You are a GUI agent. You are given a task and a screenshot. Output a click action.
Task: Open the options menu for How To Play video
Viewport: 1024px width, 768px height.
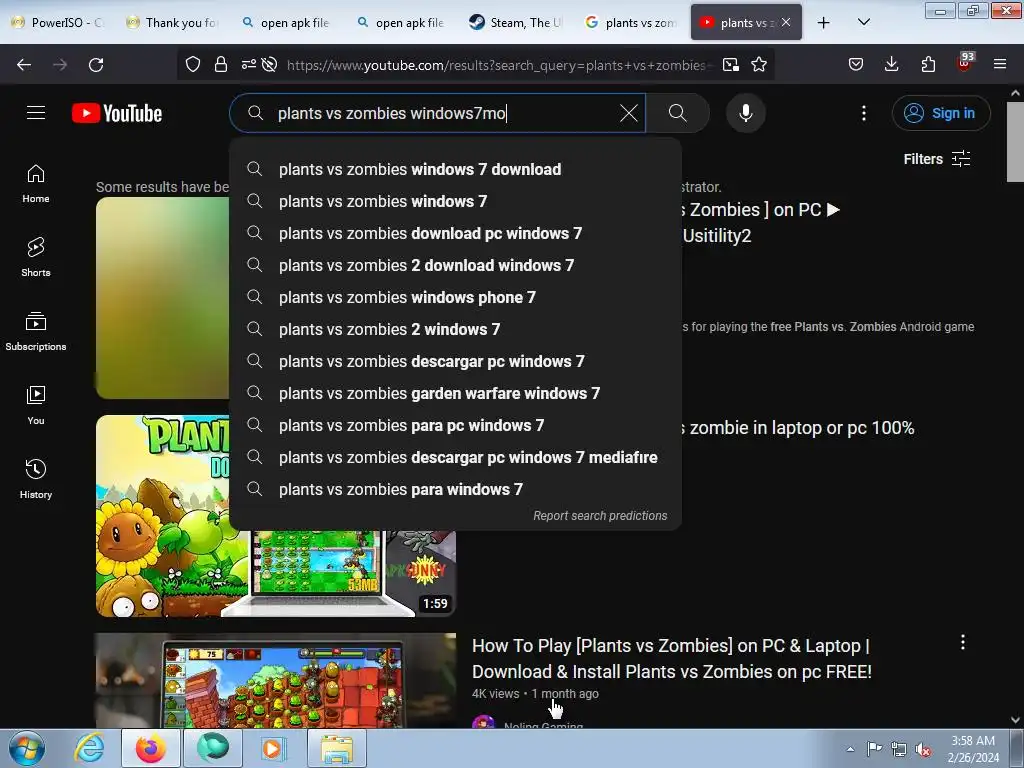[963, 642]
